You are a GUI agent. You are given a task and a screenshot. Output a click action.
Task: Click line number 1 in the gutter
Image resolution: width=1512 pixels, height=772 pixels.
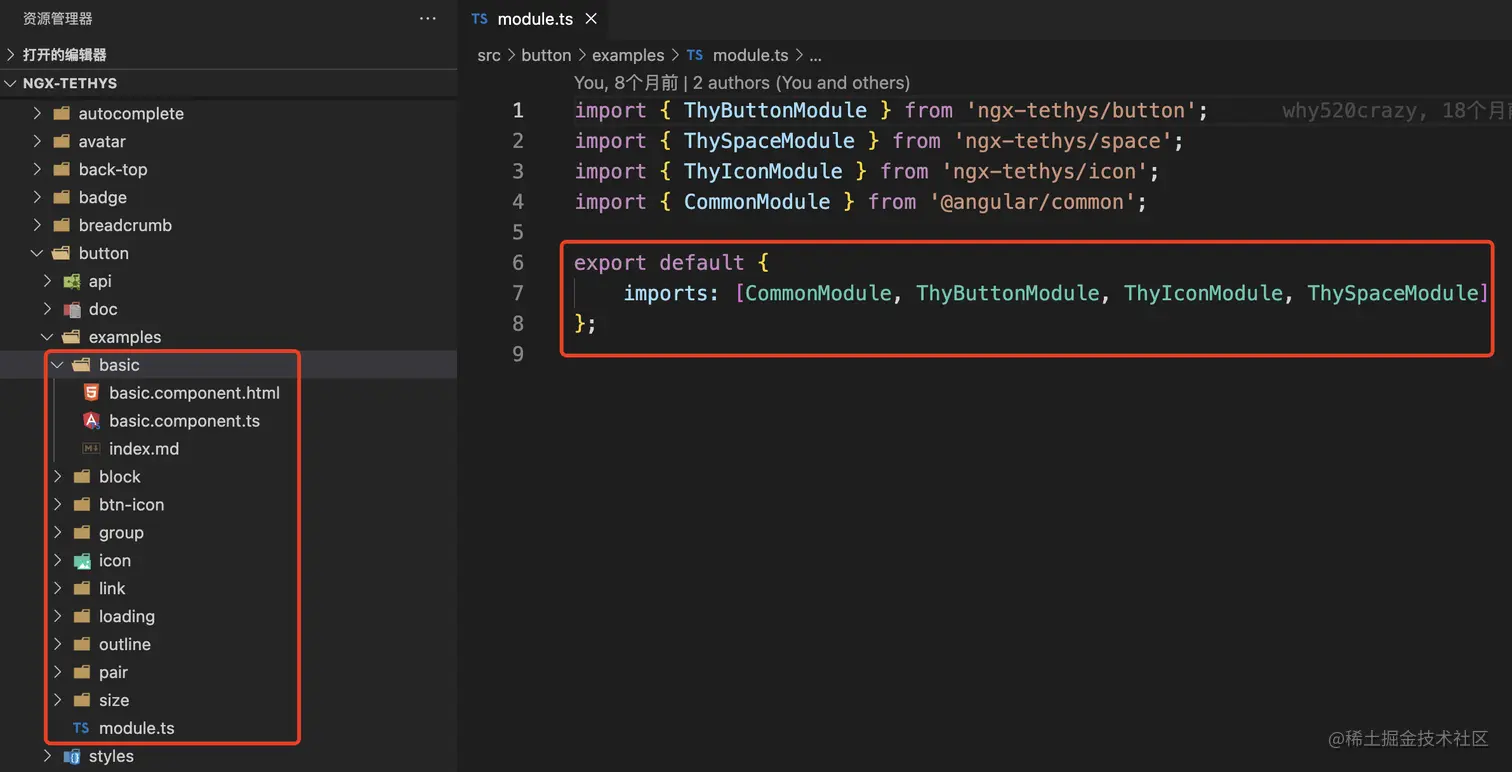pos(517,110)
